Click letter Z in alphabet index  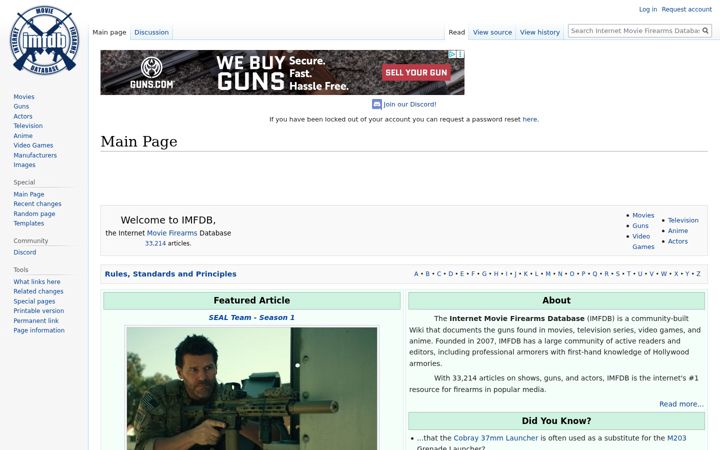point(698,274)
